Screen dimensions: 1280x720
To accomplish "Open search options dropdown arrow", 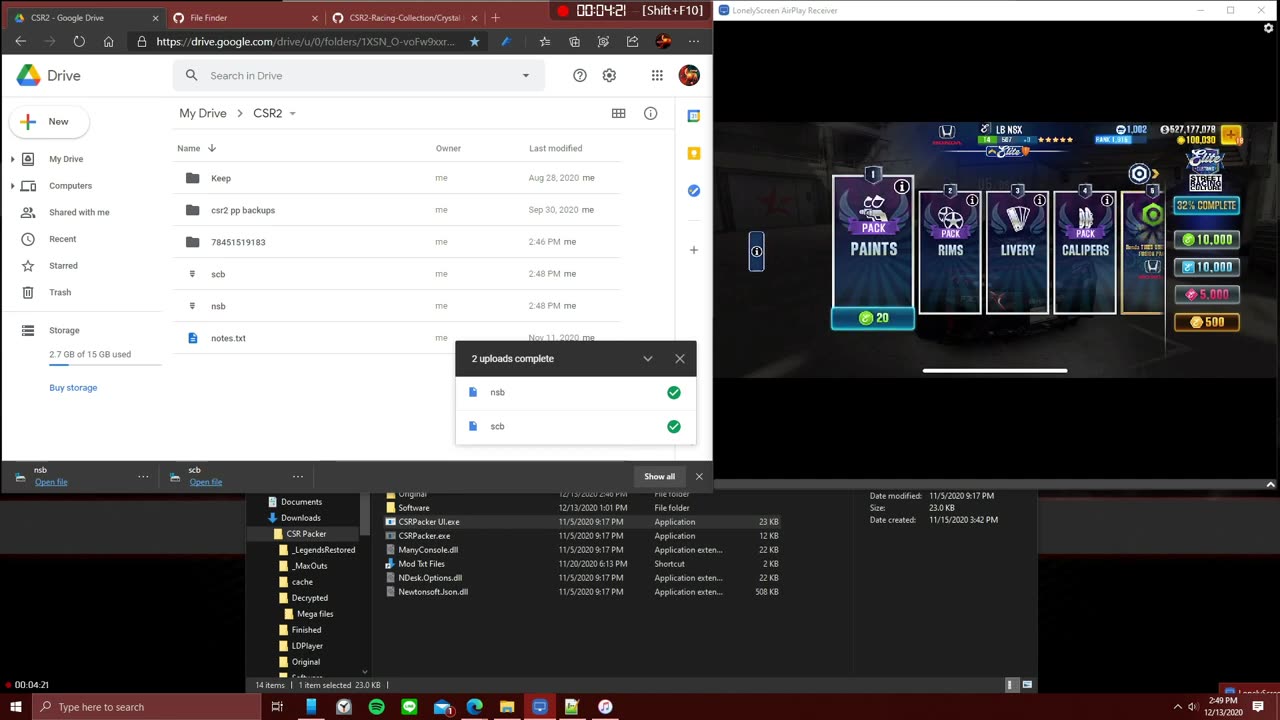I will click(x=525, y=76).
